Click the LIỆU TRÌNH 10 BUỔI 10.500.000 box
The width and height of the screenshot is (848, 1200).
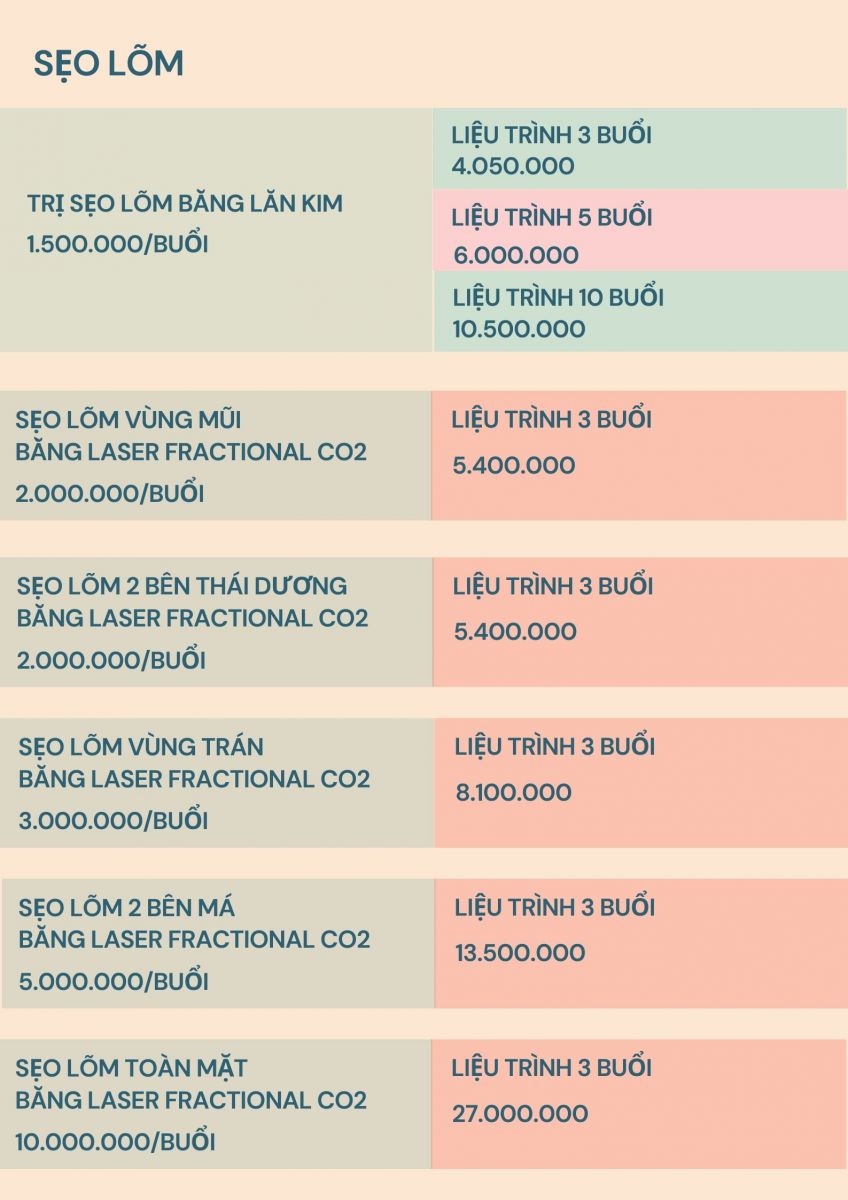click(x=640, y=311)
